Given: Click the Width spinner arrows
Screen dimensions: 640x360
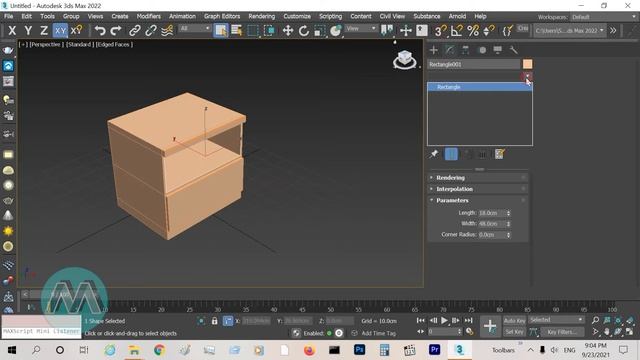Looking at the screenshot, I should (508, 224).
